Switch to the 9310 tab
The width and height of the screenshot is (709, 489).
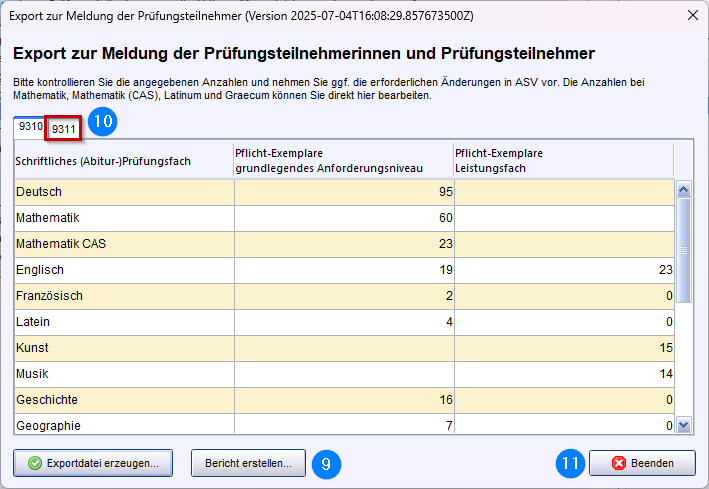pos(30,127)
